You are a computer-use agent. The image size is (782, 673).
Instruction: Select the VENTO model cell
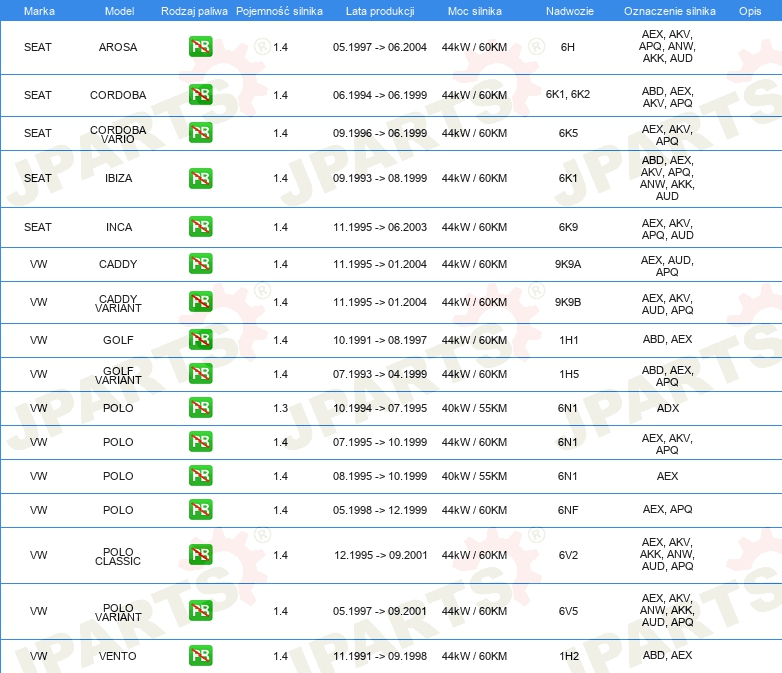coord(118,656)
